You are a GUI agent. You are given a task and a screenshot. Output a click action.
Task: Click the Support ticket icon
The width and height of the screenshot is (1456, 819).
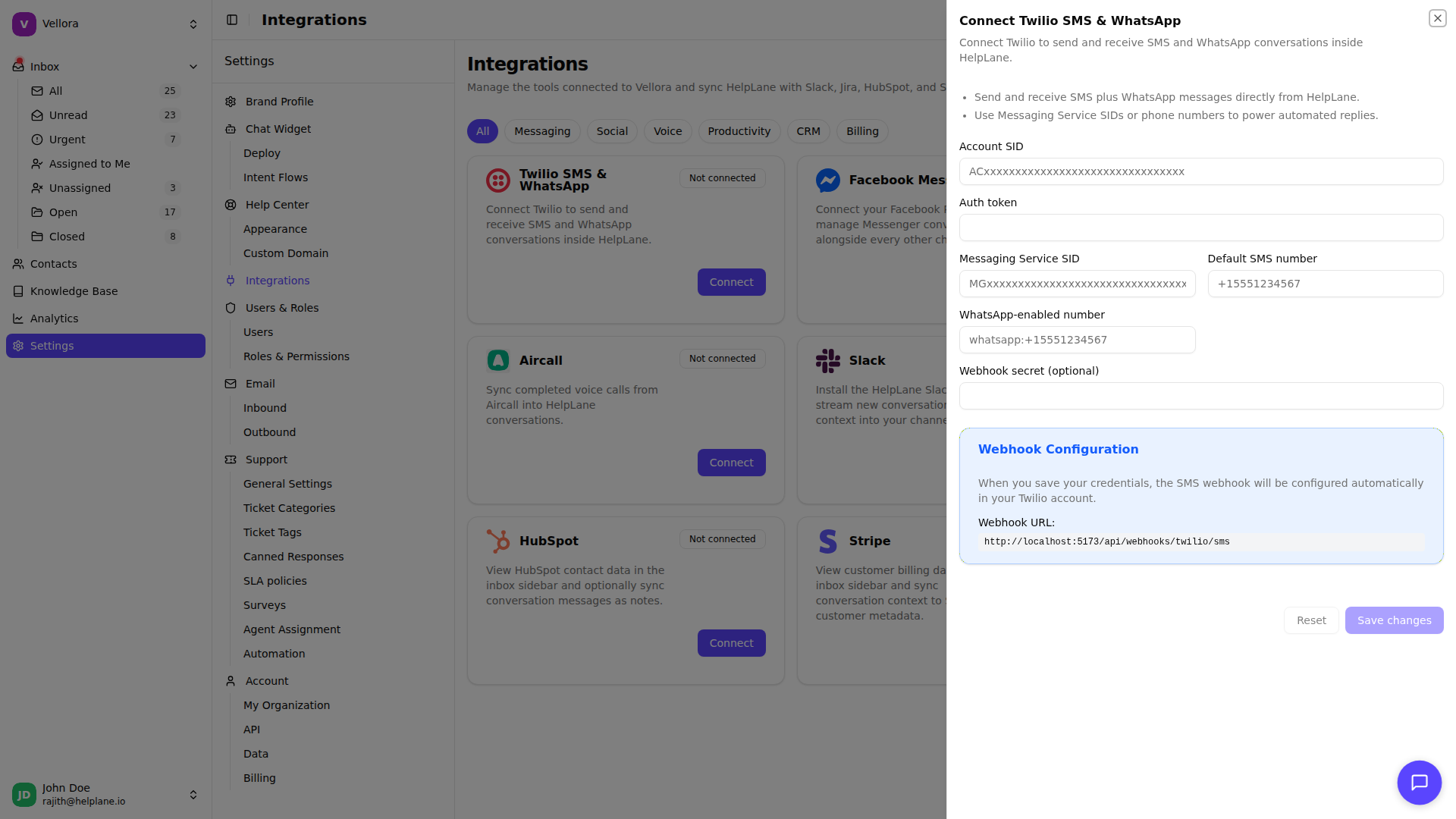[231, 460]
